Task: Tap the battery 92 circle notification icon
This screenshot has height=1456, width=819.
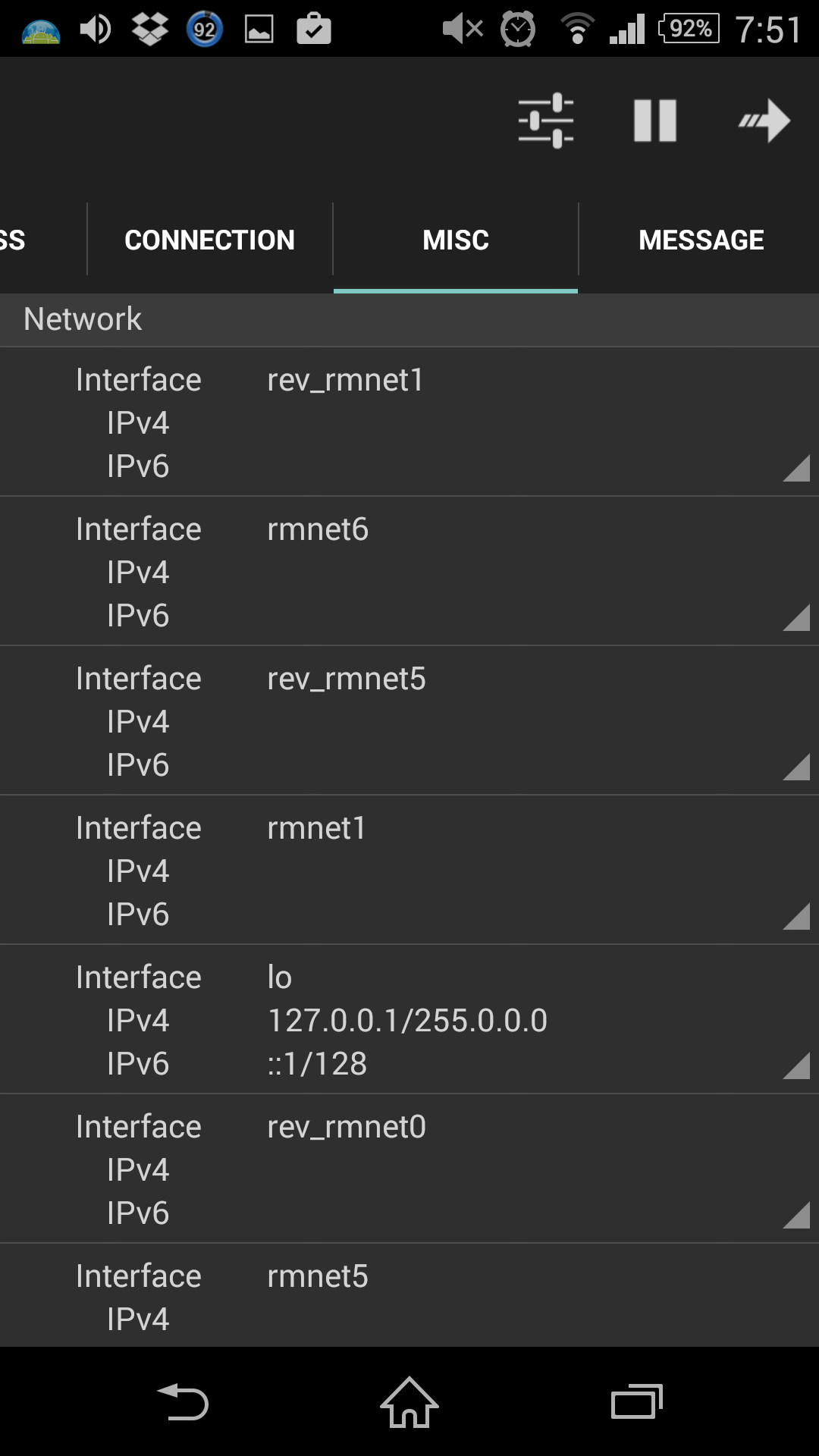Action: [x=205, y=30]
